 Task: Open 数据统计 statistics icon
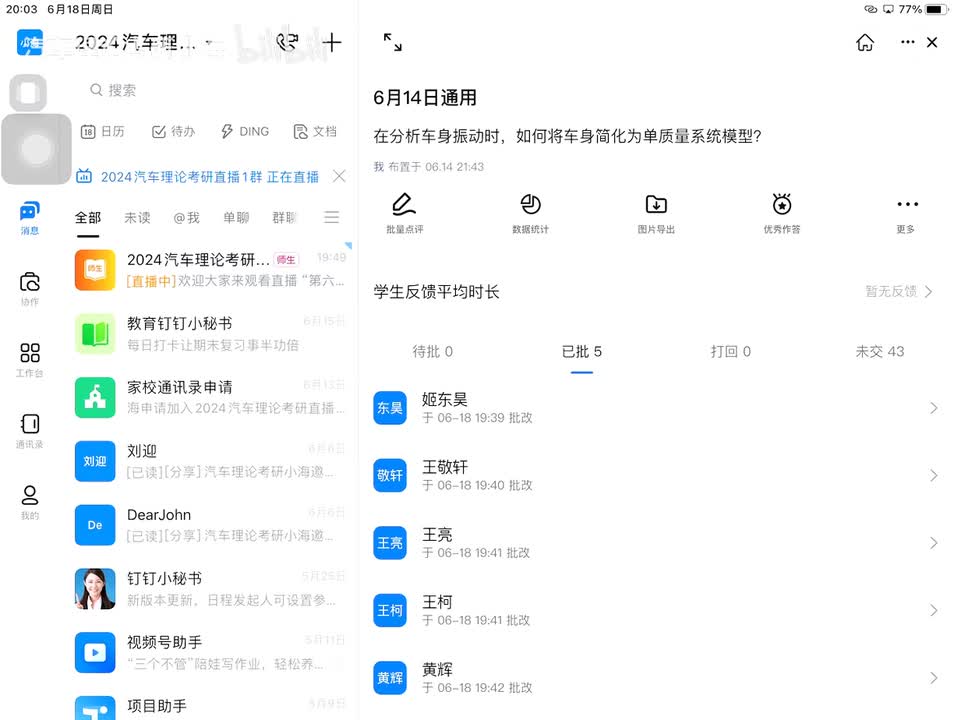tap(531, 213)
